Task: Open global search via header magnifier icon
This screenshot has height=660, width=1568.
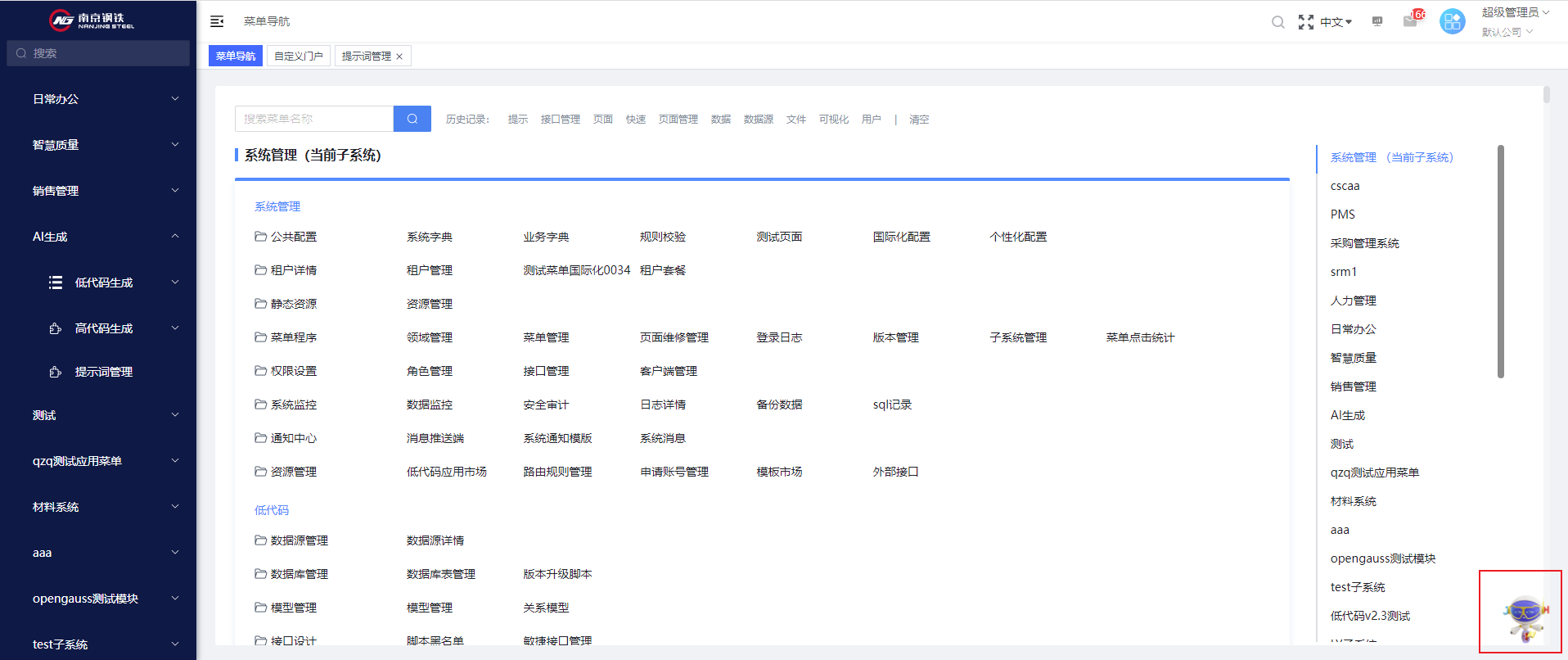Action: pos(1277,22)
